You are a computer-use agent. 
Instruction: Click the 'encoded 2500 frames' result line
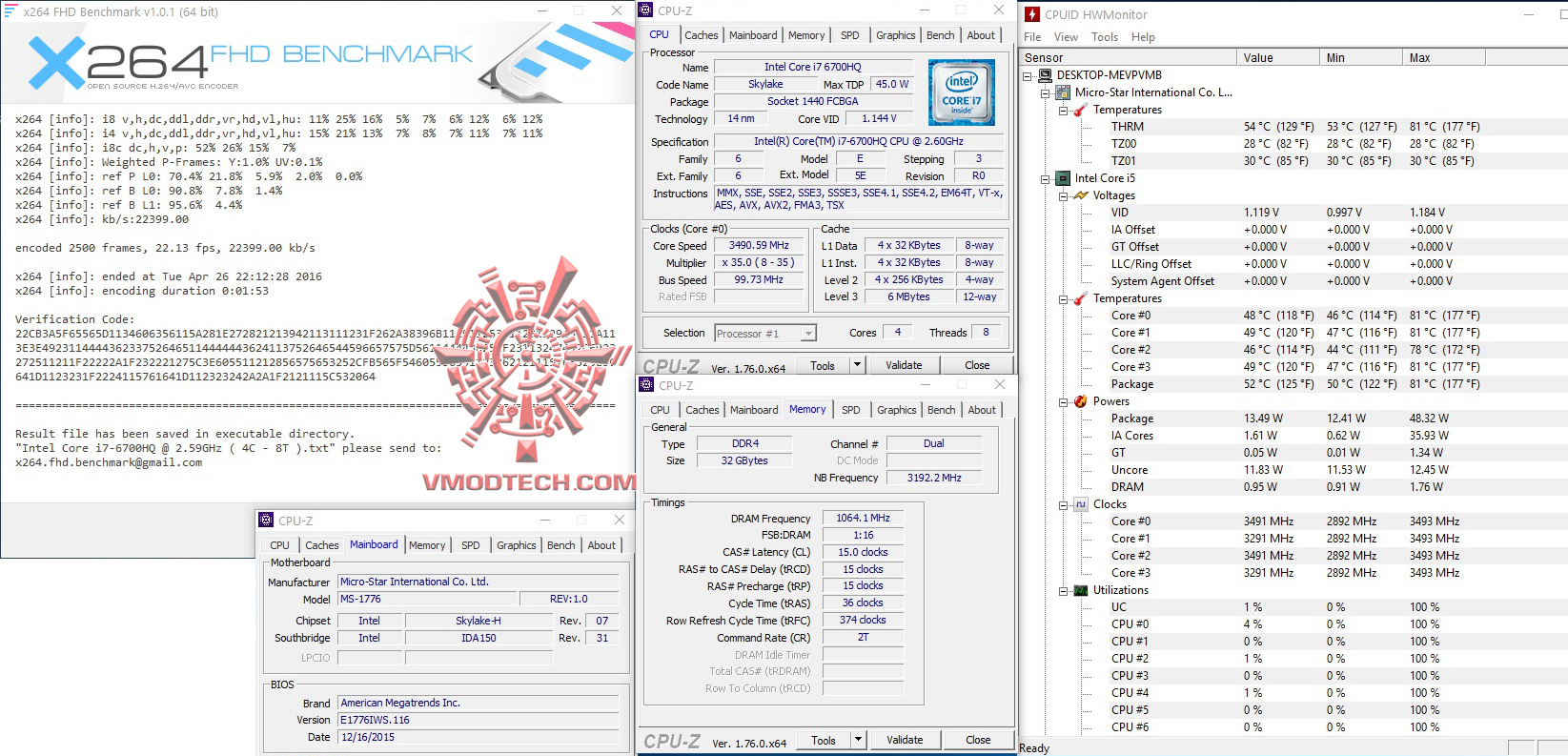pos(165,248)
